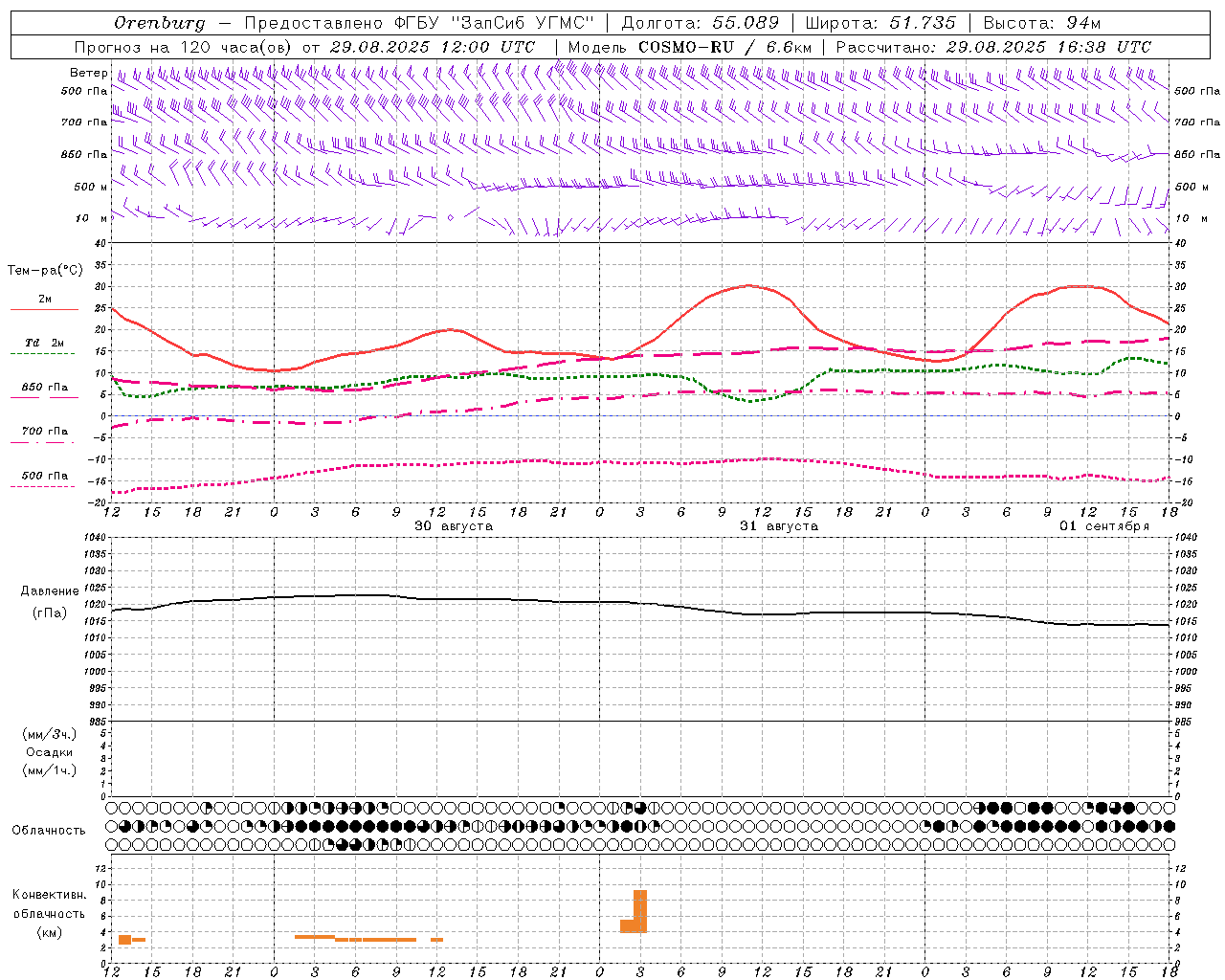
Task: Click the Прогноз на 120 часа(ов) text
Action: coord(184,47)
